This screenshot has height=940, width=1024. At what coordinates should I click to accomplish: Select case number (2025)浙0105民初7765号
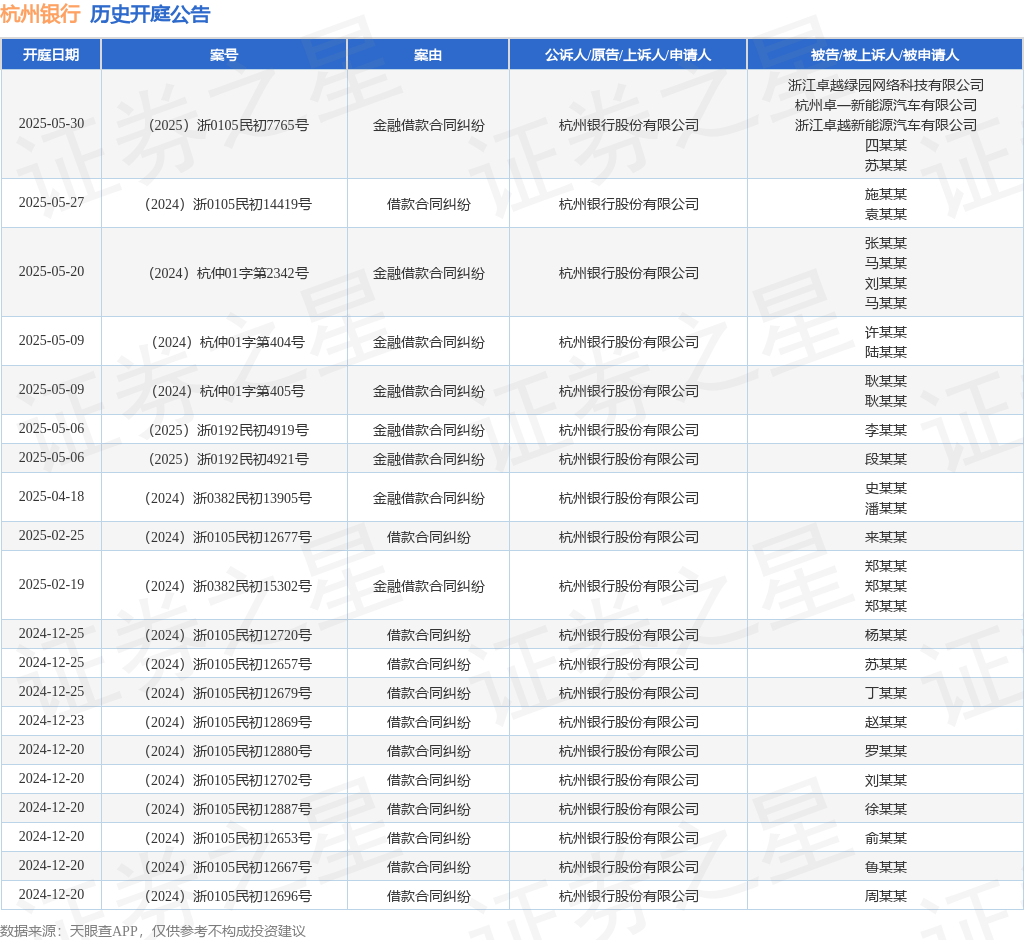229,125
